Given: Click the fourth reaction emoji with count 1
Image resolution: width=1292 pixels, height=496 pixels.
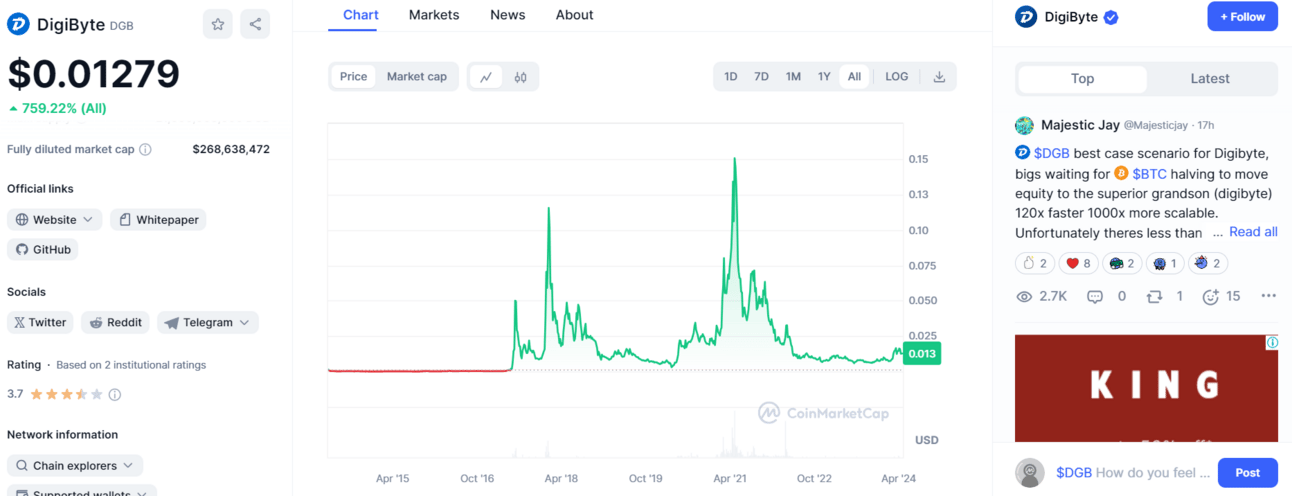Looking at the screenshot, I should [x=1166, y=263].
